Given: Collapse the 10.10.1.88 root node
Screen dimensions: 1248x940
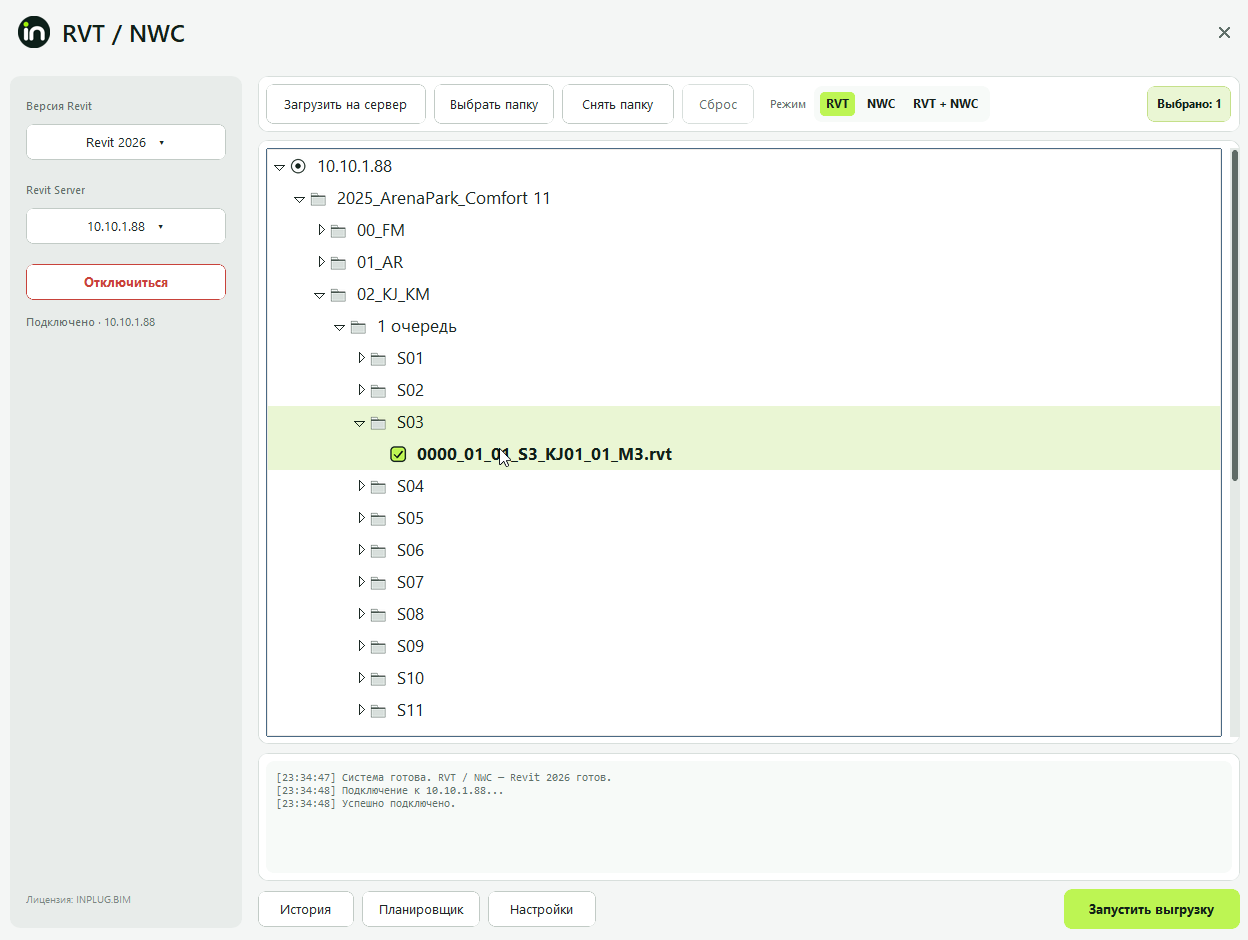Looking at the screenshot, I should tap(279, 167).
